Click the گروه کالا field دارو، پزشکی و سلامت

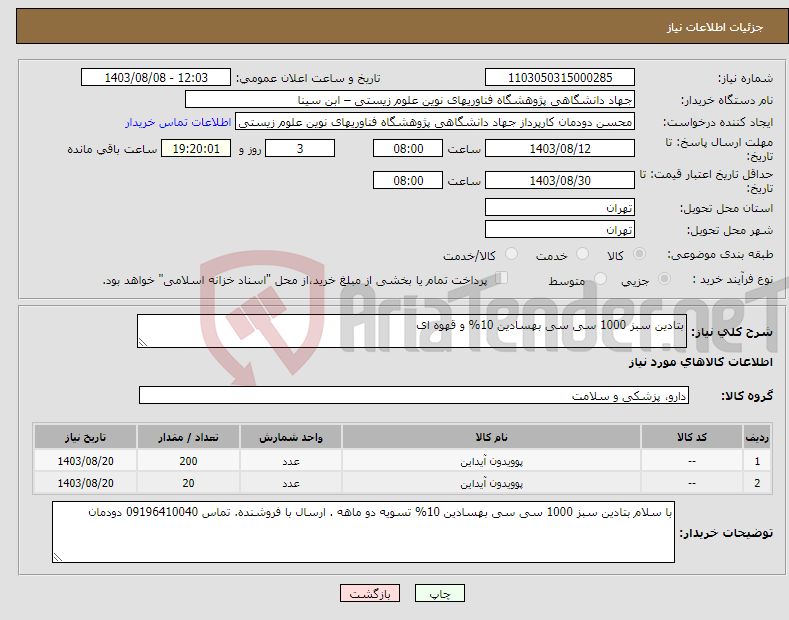pos(414,396)
